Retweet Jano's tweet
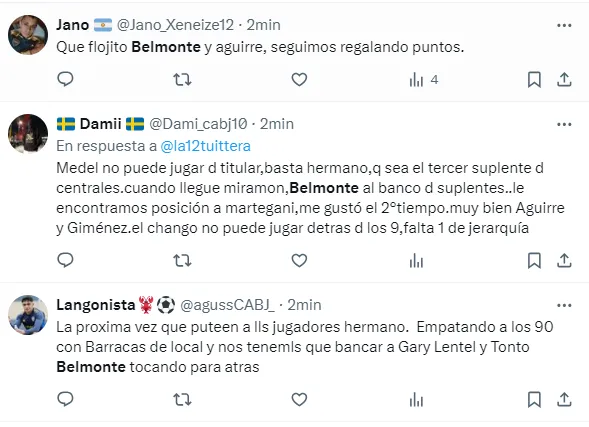 click(182, 80)
